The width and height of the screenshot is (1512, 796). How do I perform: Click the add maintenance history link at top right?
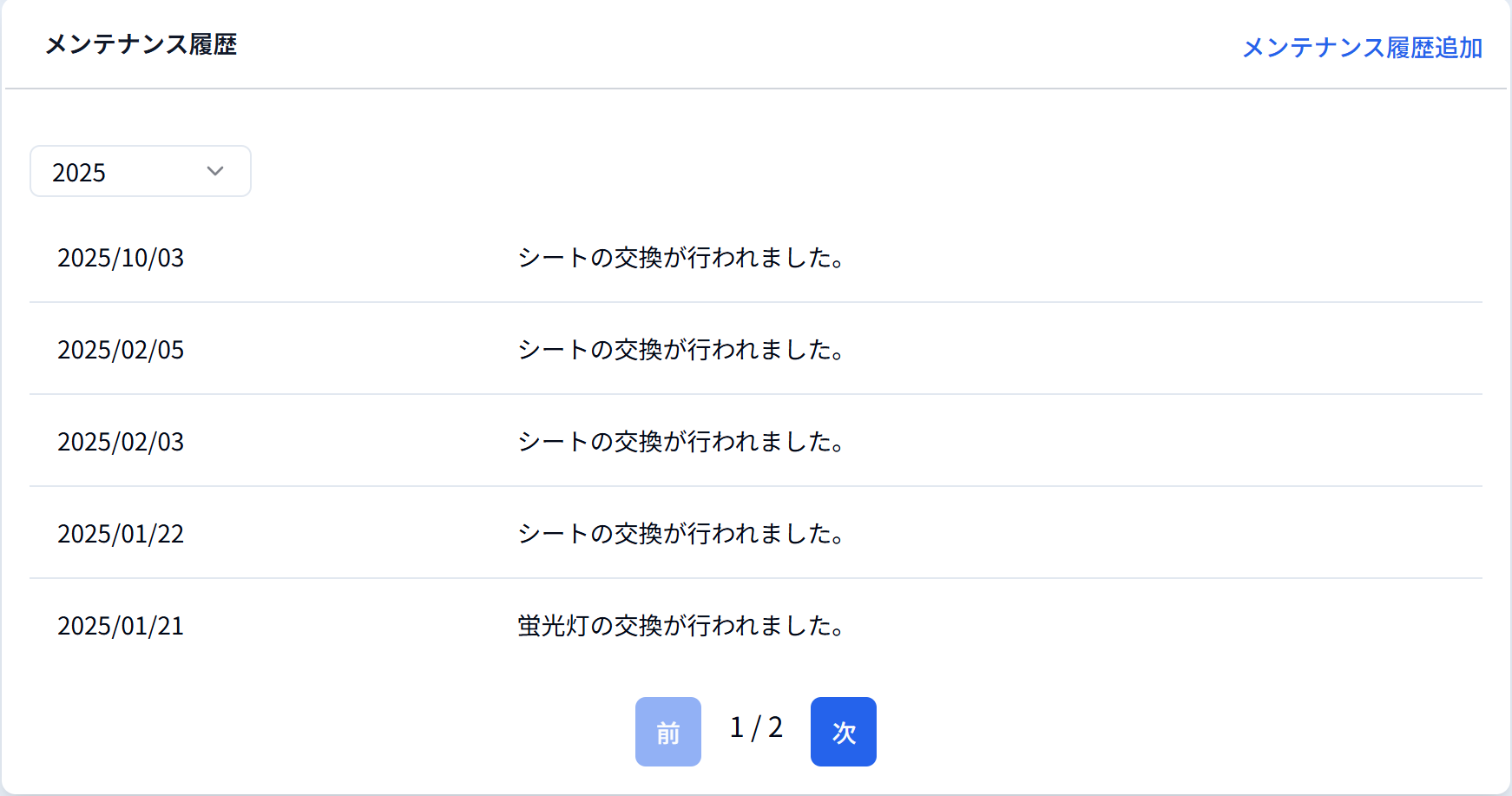(x=1362, y=49)
